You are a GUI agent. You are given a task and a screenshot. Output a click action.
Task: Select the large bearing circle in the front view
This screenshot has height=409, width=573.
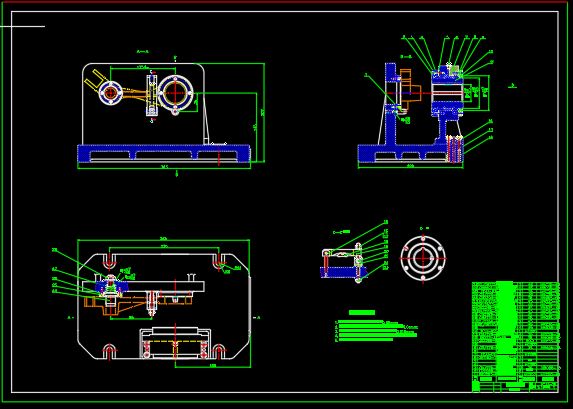(176, 92)
